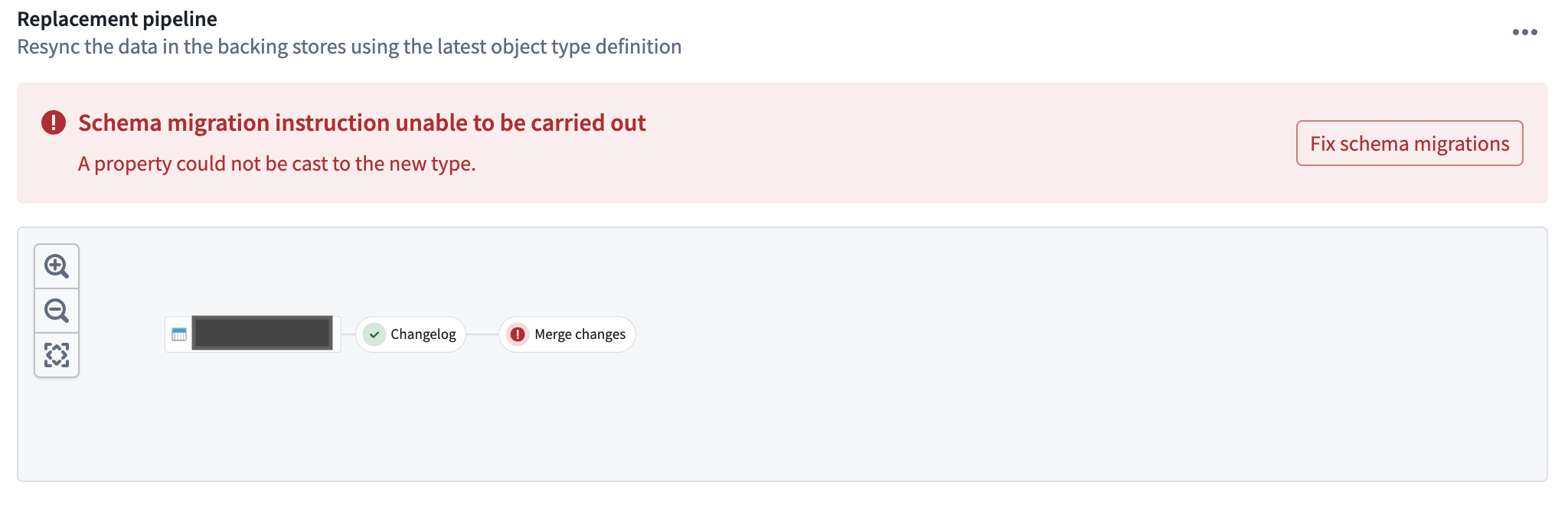Click the dataset table icon on source node
The width and height of the screenshot is (1568, 505).
click(179, 334)
